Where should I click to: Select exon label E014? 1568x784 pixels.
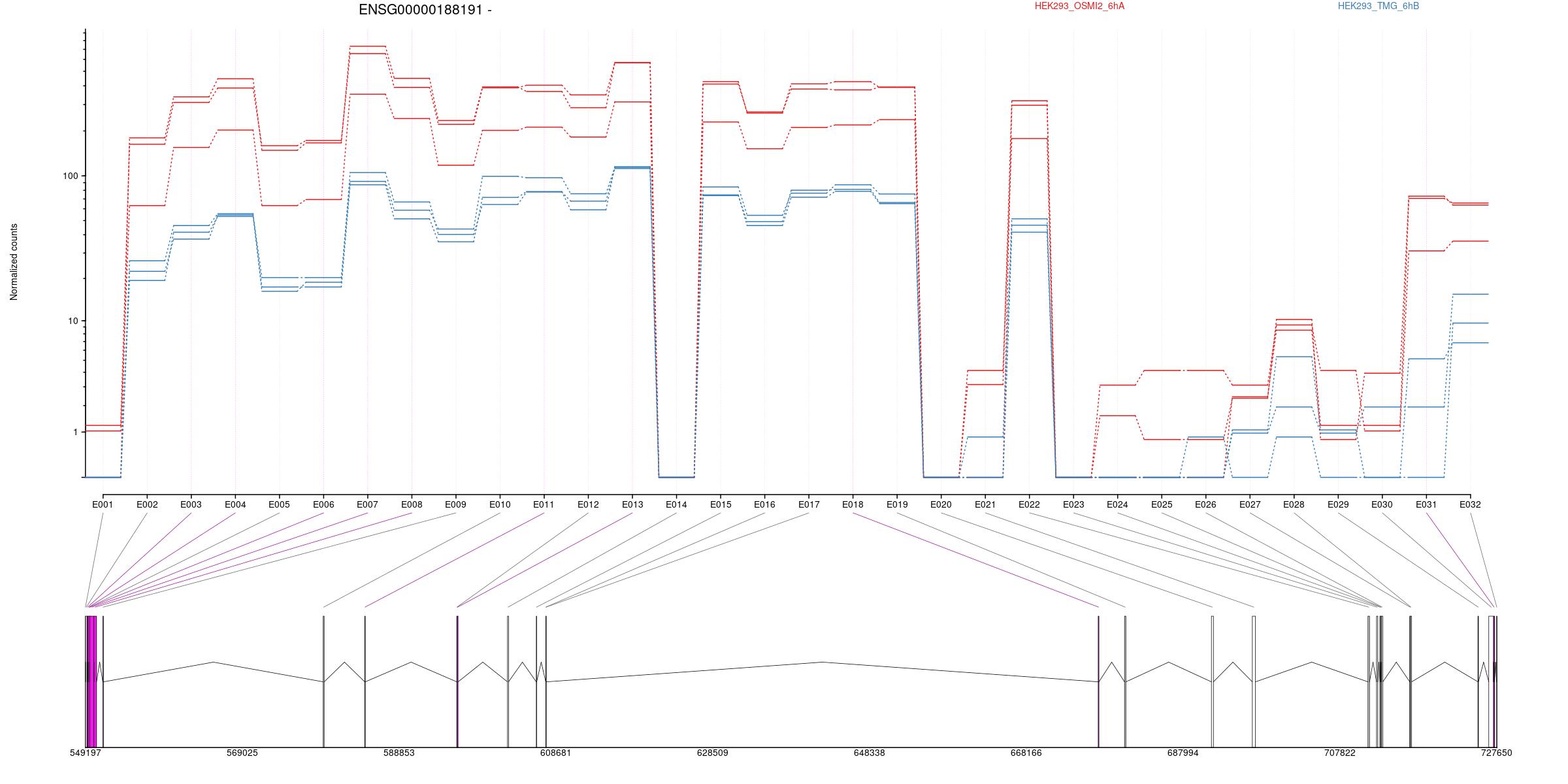(x=676, y=504)
